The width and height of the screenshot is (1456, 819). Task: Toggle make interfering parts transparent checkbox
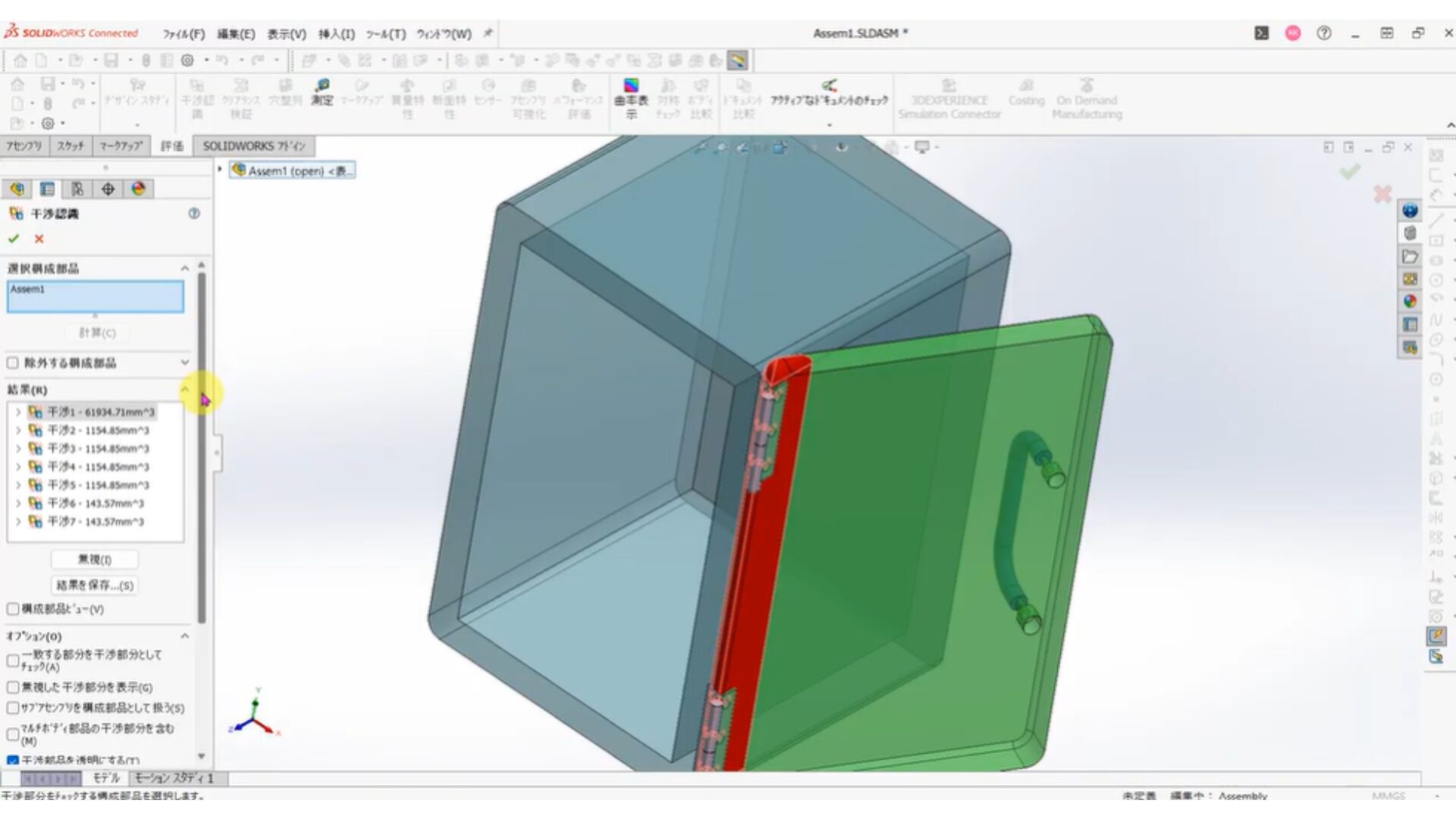click(12, 760)
